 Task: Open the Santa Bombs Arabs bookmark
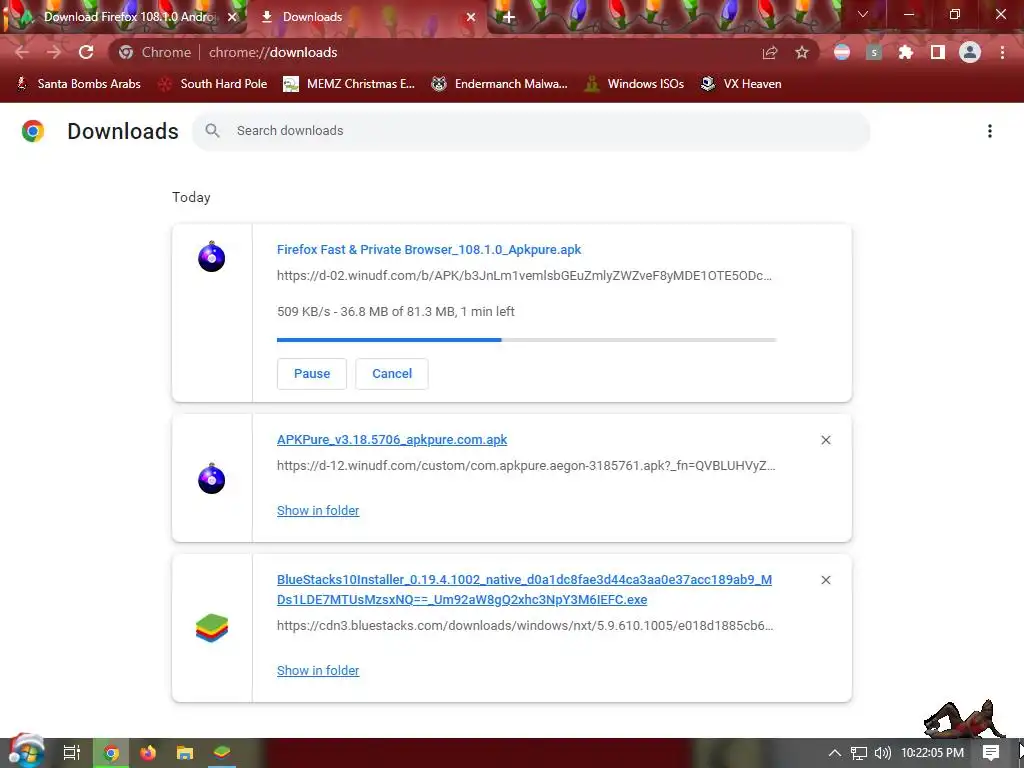(78, 84)
